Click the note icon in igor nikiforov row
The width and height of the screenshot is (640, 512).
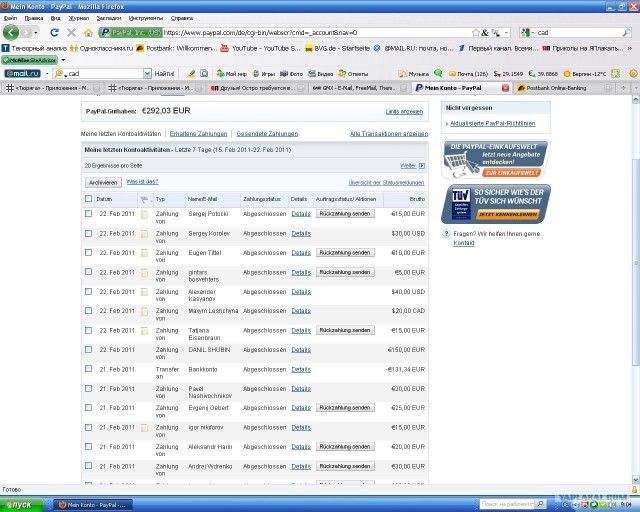pyautogui.click(x=144, y=428)
